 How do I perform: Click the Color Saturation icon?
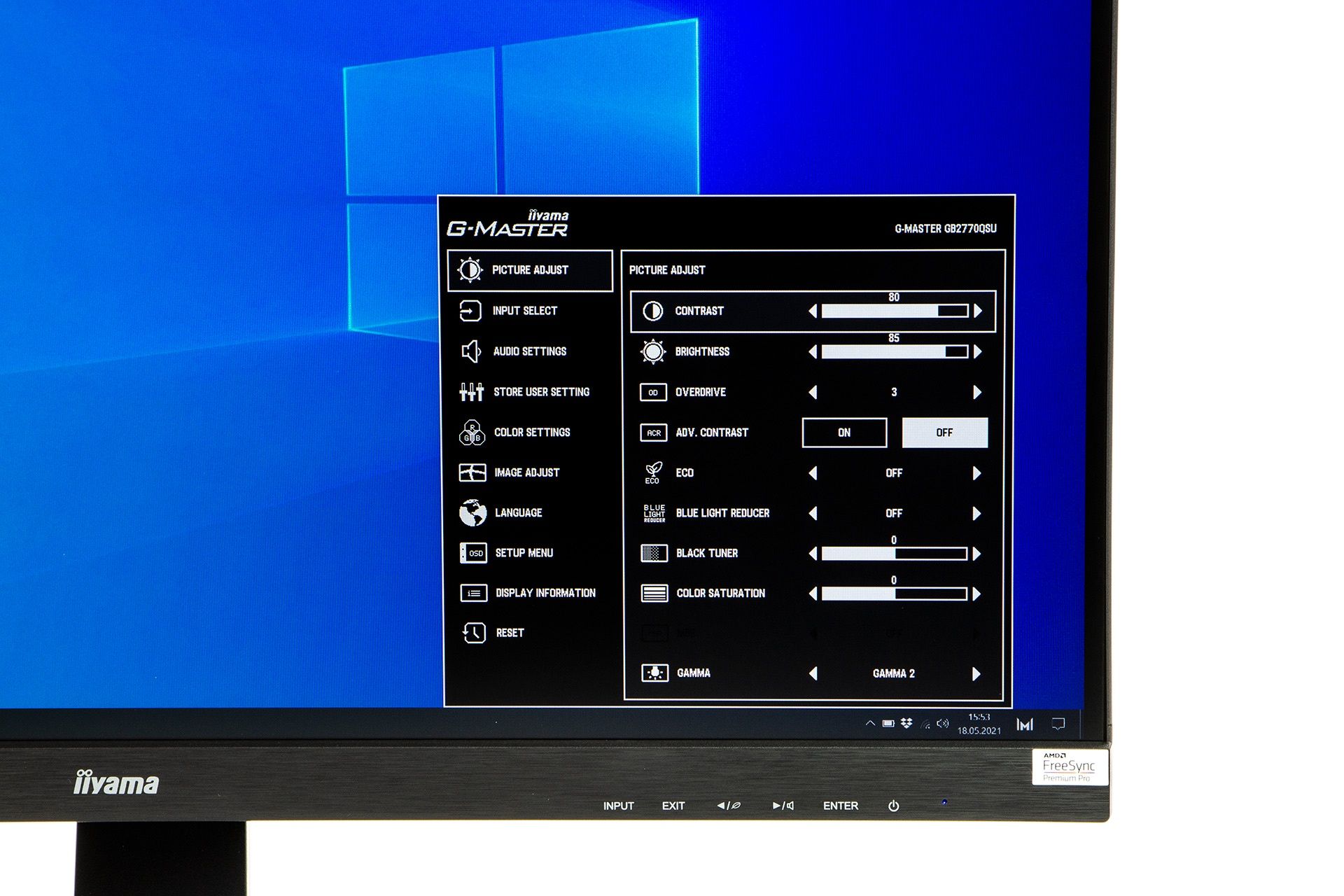[x=654, y=594]
